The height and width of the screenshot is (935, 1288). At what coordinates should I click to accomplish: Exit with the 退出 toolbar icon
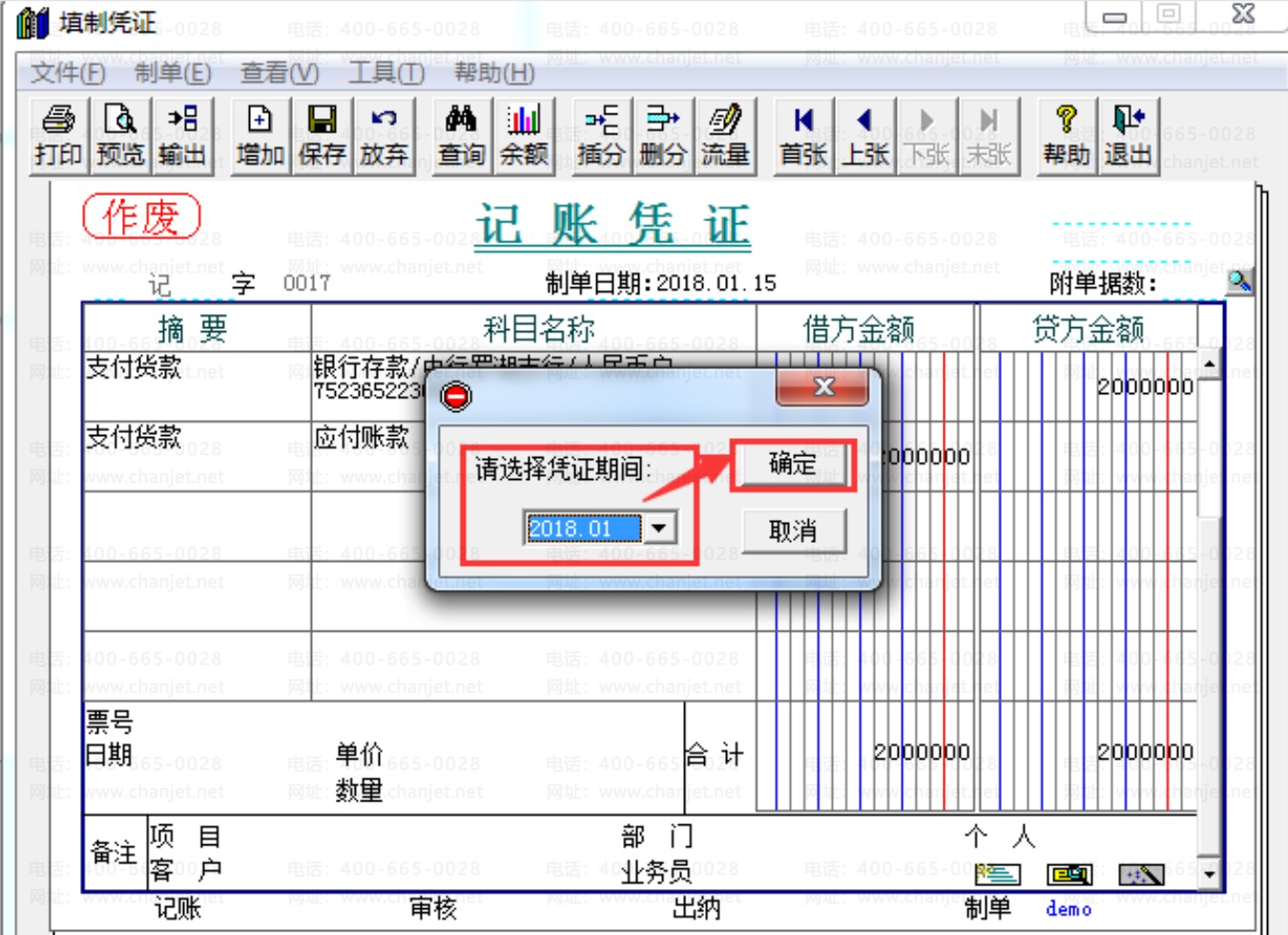point(1129,136)
